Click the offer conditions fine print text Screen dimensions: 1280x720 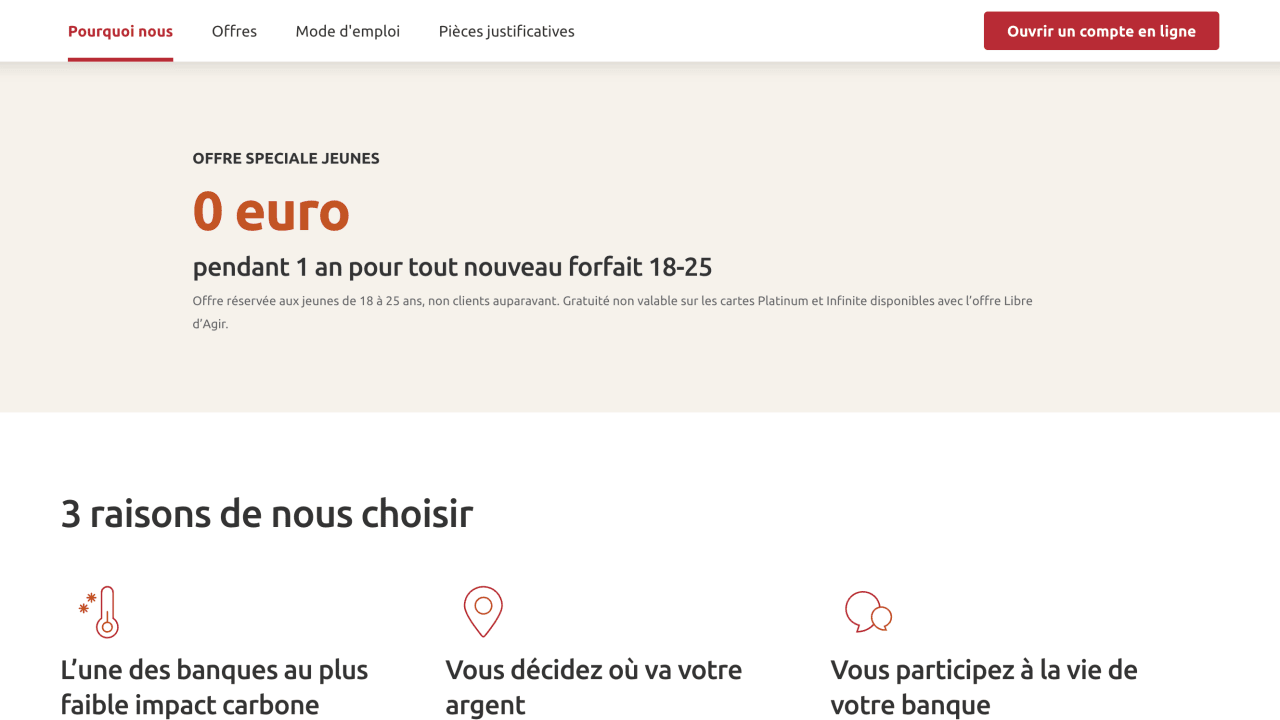(x=613, y=310)
